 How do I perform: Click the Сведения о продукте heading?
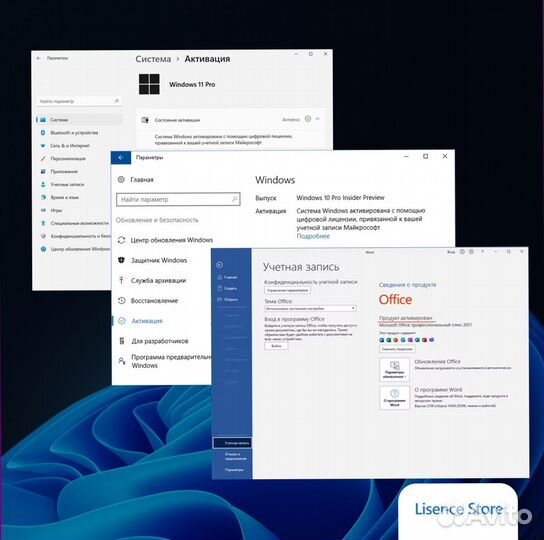[x=408, y=285]
